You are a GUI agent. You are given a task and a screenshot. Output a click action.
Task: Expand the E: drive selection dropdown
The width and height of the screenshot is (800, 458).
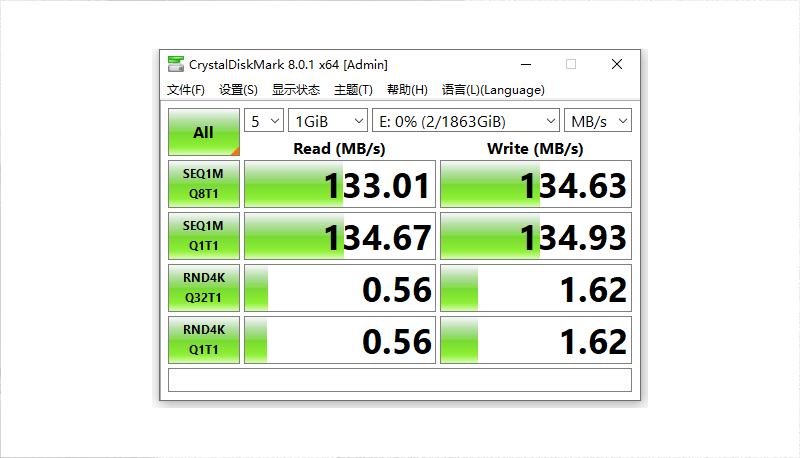(466, 121)
